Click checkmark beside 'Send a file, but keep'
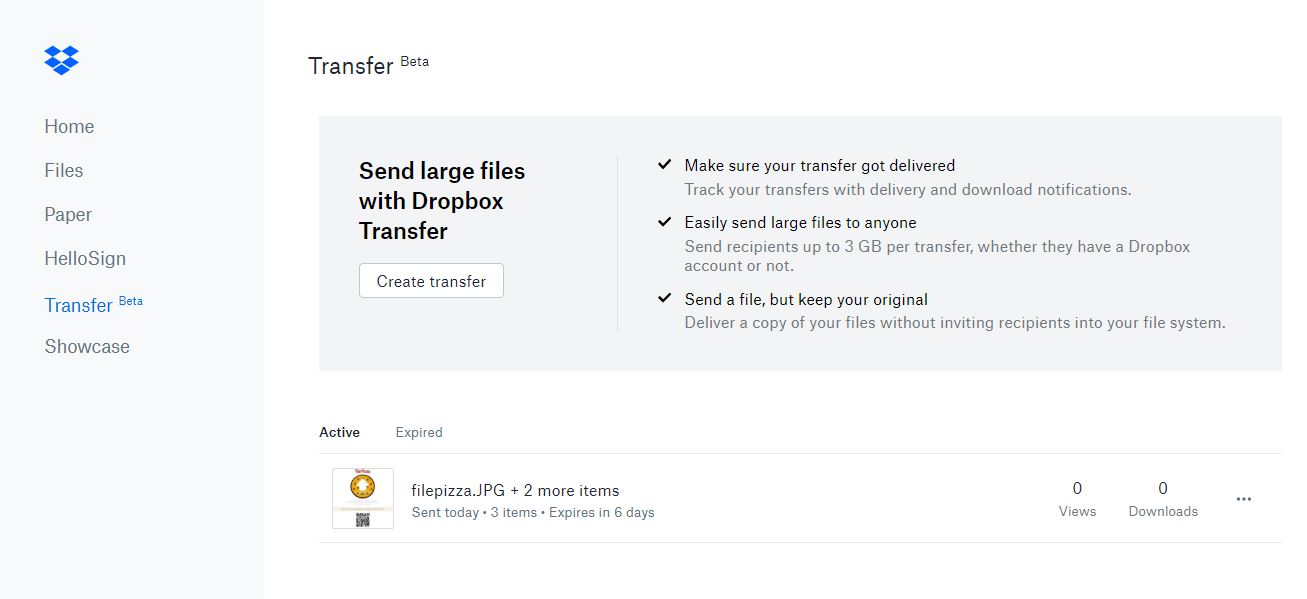This screenshot has width=1307, height=599. (664, 298)
